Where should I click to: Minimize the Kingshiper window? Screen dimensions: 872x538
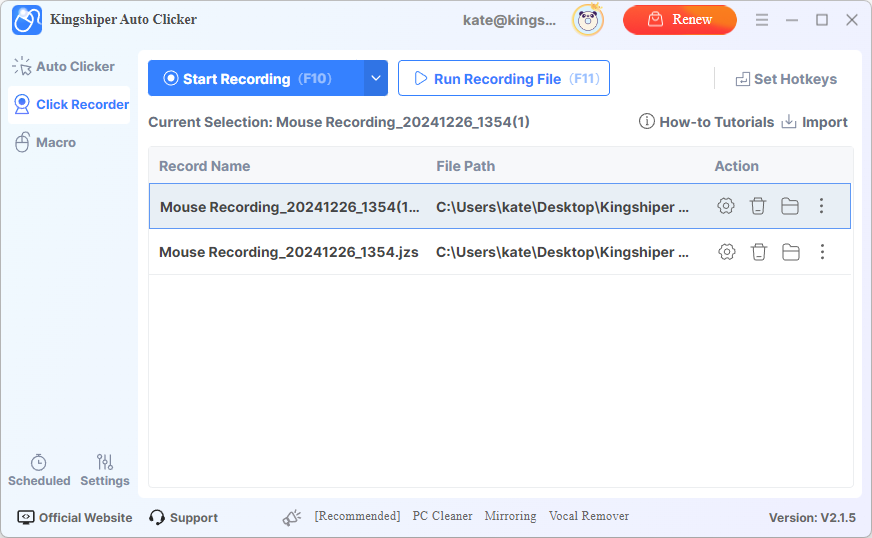pyautogui.click(x=792, y=20)
